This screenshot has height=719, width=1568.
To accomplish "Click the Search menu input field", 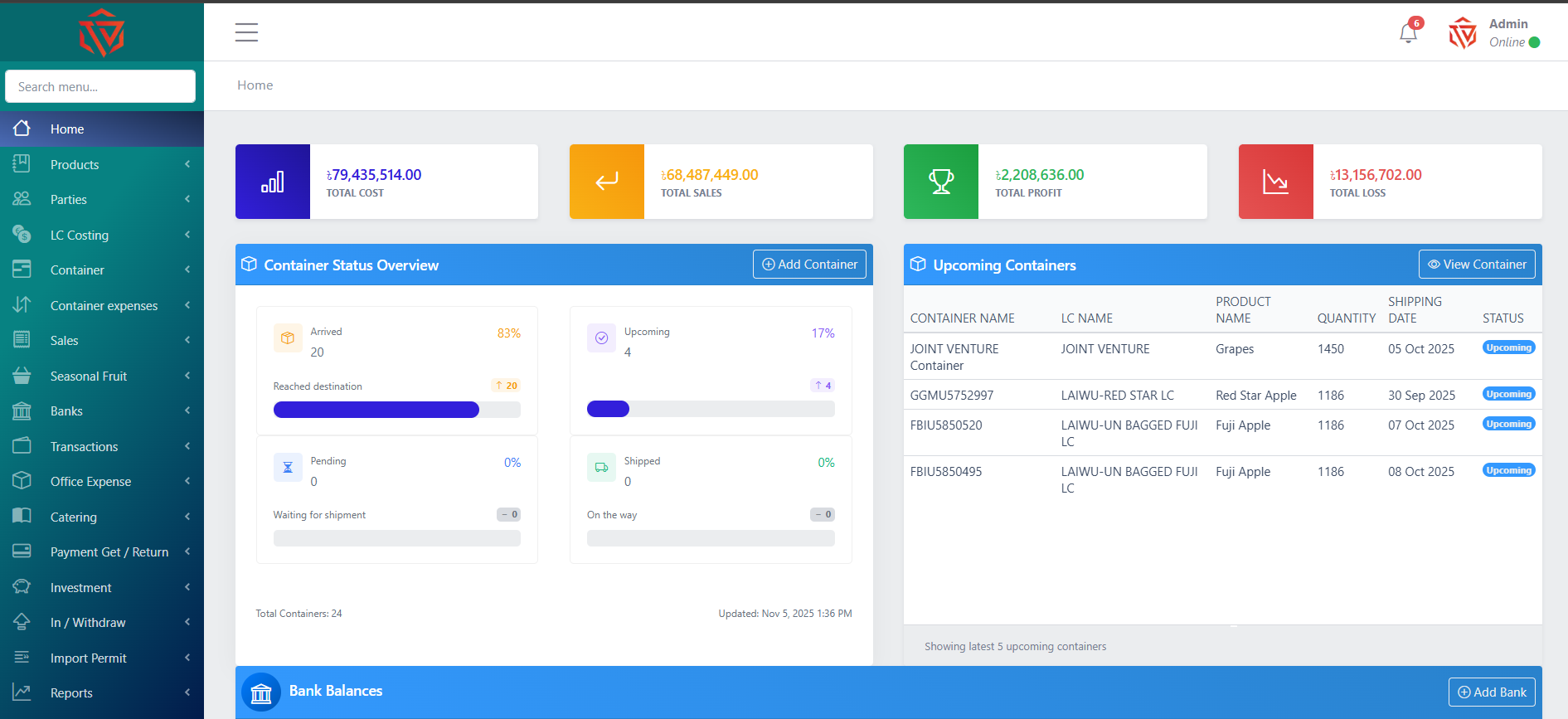I will (x=100, y=86).
